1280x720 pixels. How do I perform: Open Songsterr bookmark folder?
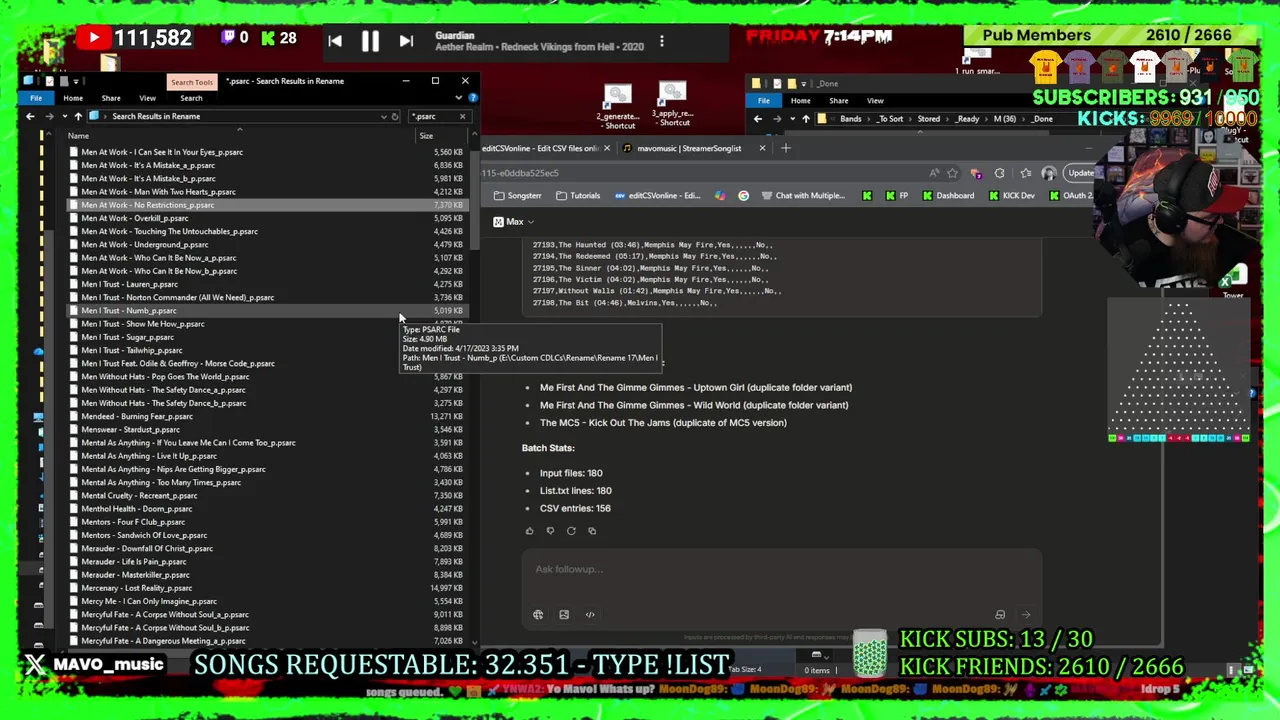click(517, 196)
